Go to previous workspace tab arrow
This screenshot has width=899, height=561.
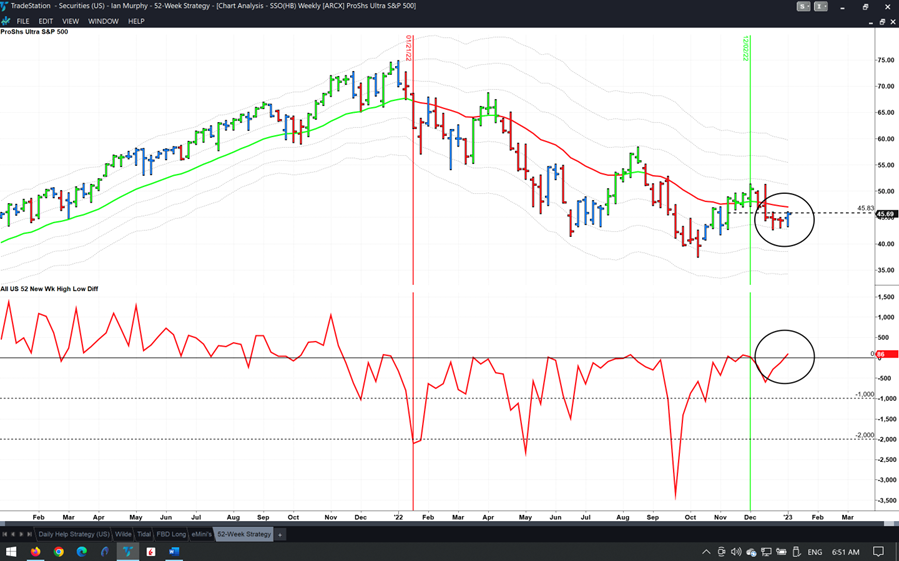pos(13,535)
